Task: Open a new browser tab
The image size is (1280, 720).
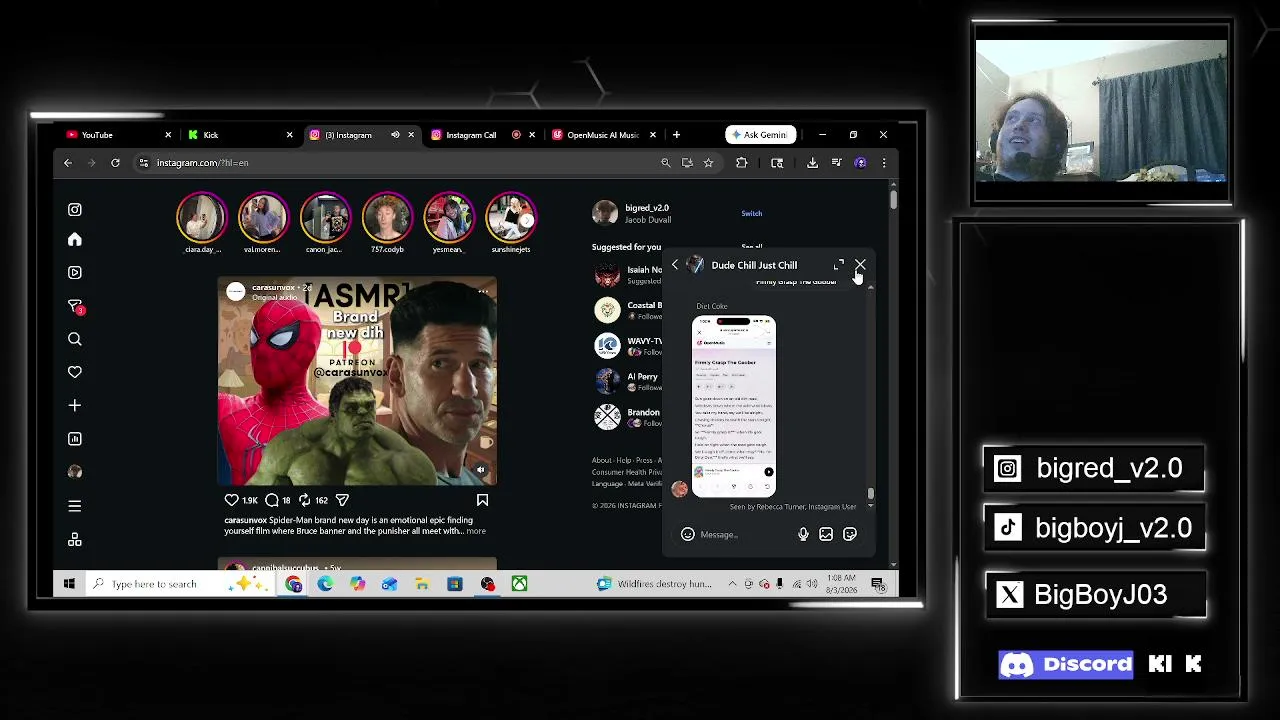Action: click(x=676, y=135)
